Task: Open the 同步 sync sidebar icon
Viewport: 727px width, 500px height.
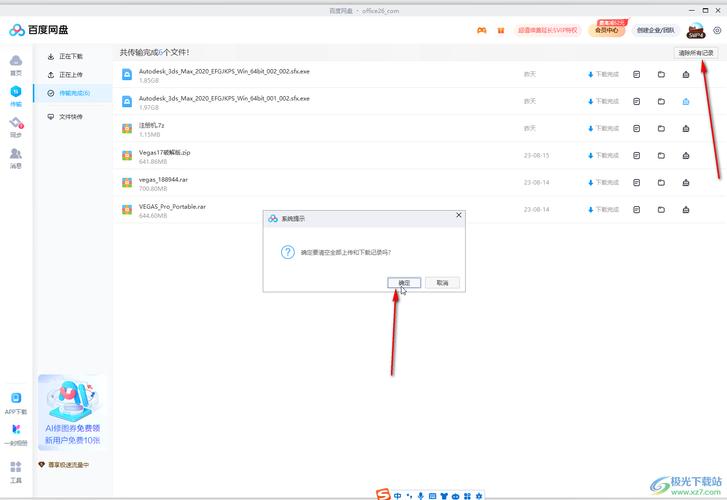Action: (x=16, y=128)
